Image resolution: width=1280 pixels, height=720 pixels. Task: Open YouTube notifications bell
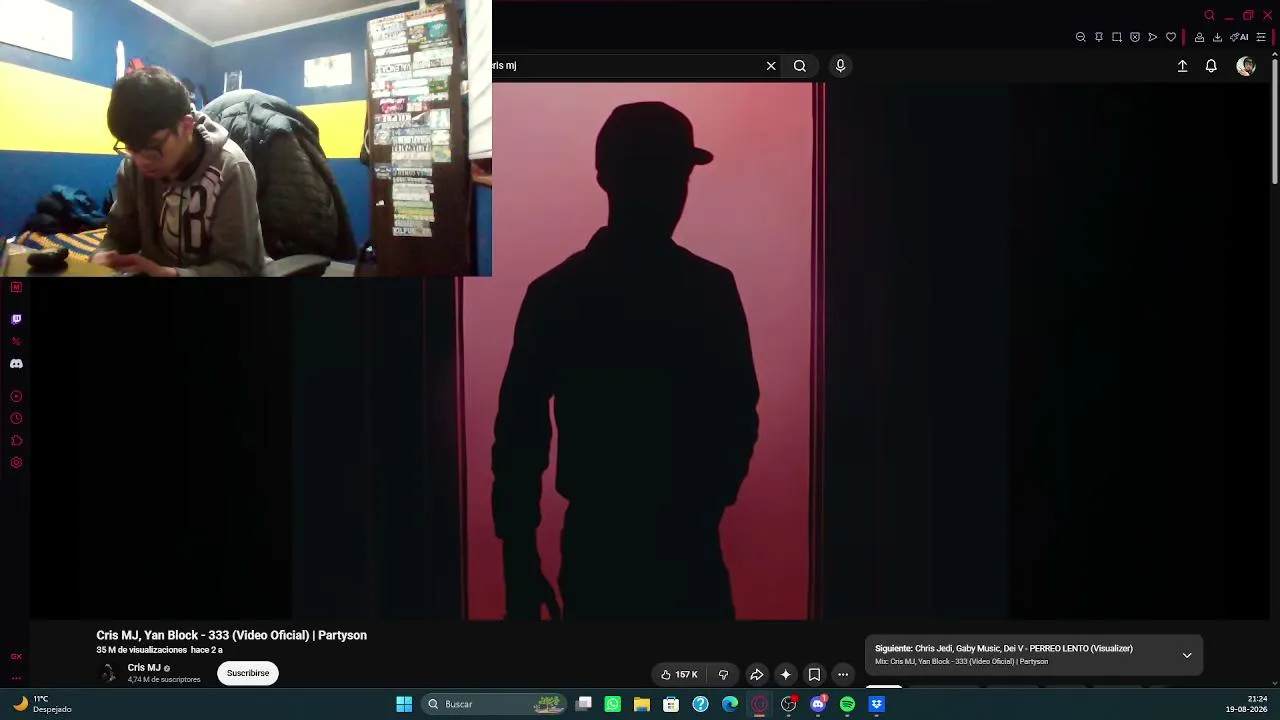point(1211,66)
